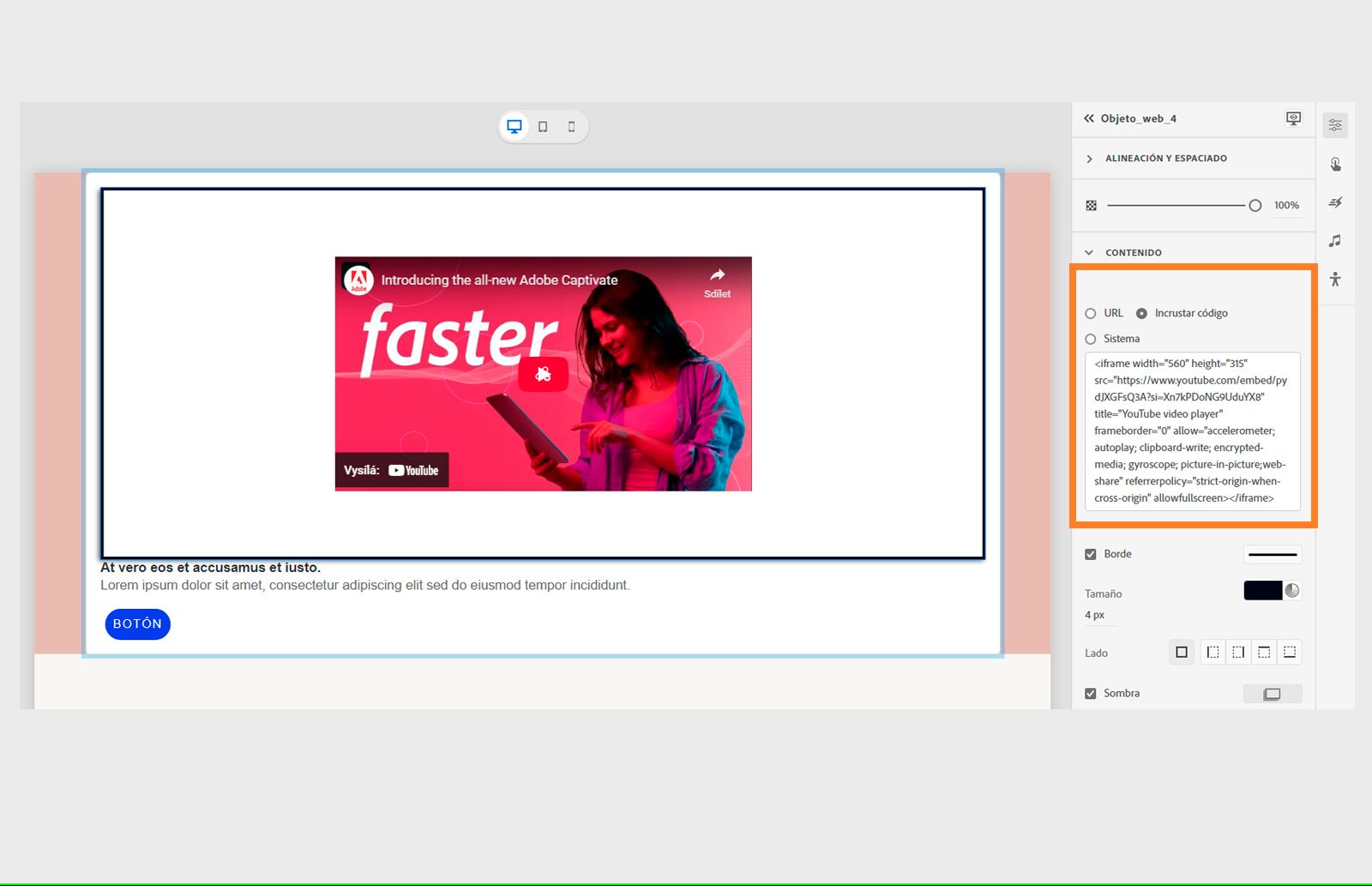Click the video title Introducing the all-new Adobe Captivate
The image size is (1372, 886).
pyautogui.click(x=499, y=280)
